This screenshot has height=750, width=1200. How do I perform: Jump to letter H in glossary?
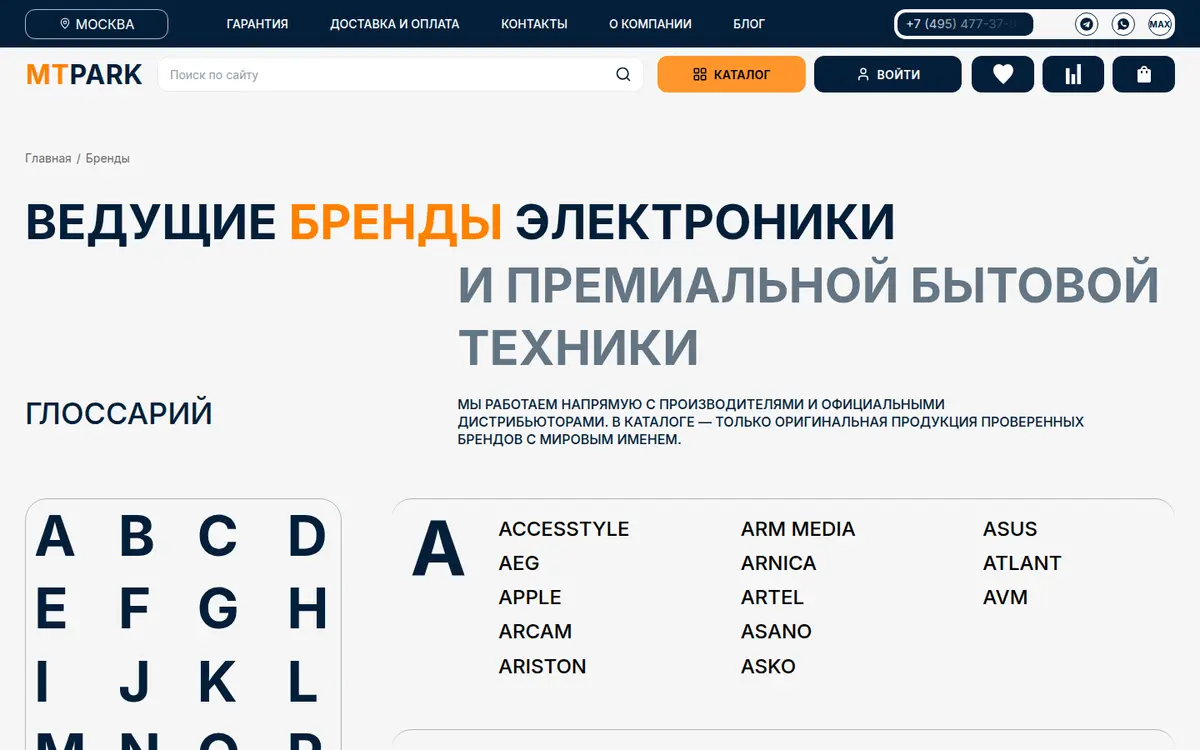[307, 609]
